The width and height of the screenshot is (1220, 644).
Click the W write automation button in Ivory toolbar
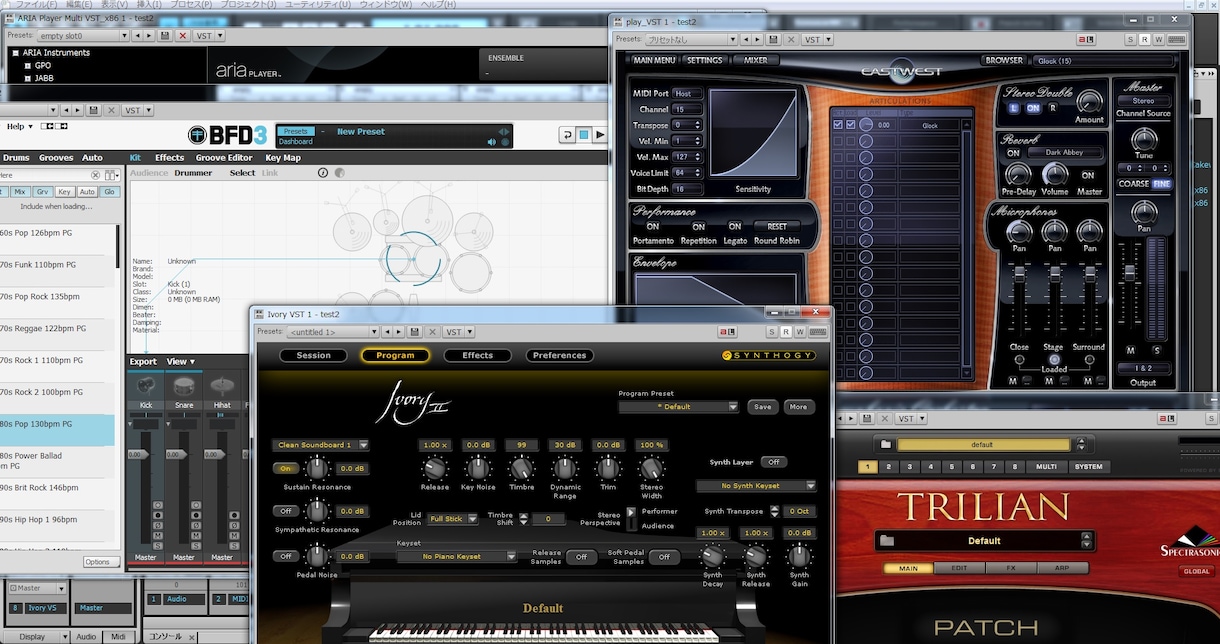click(x=800, y=332)
